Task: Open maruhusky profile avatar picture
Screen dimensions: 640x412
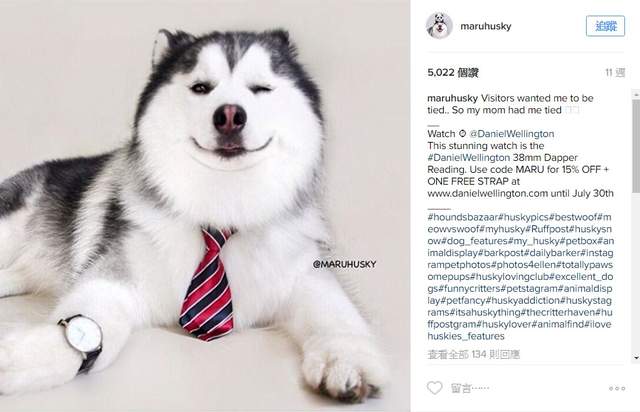Action: [x=439, y=26]
